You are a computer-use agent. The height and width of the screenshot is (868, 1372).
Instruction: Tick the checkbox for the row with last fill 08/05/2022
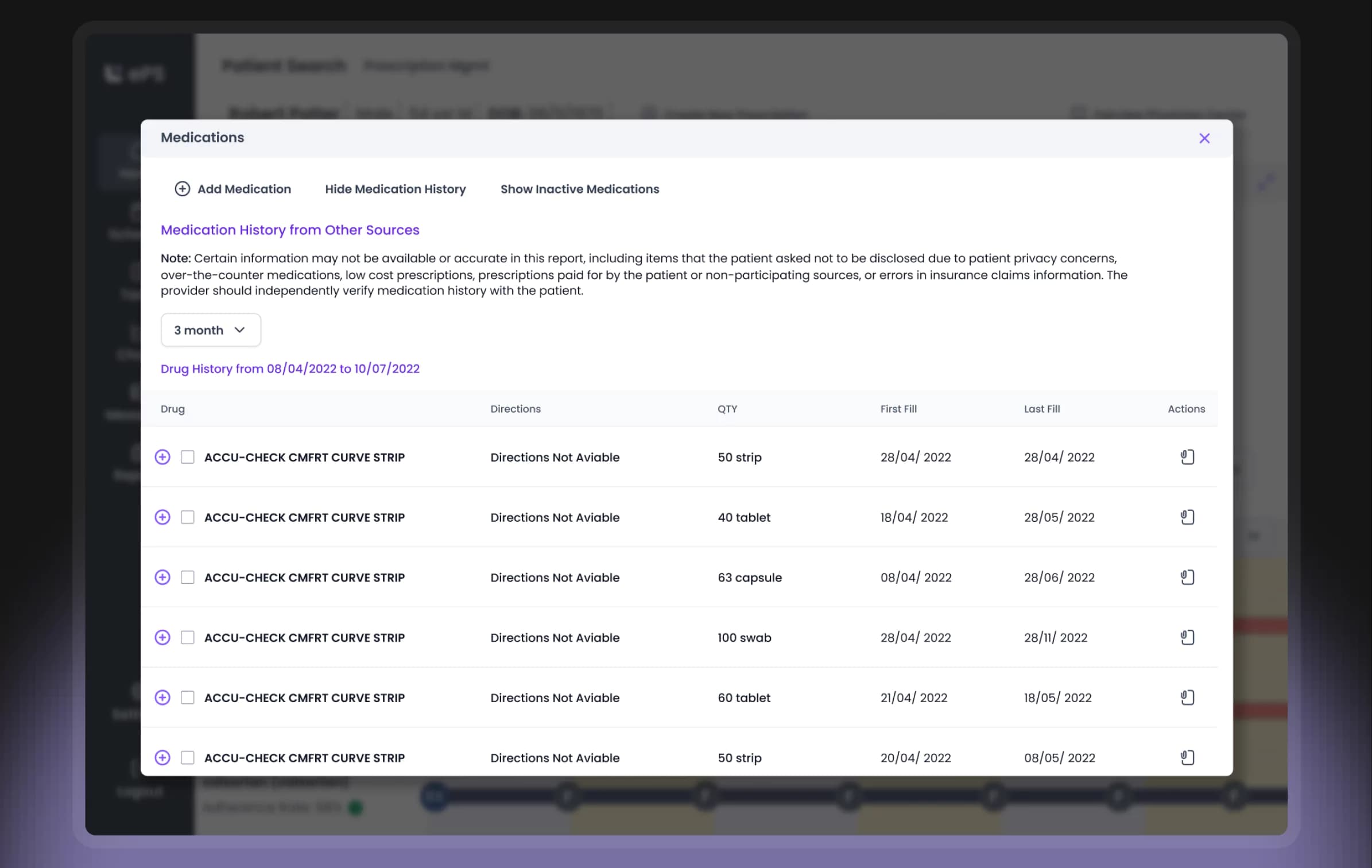[x=188, y=758]
